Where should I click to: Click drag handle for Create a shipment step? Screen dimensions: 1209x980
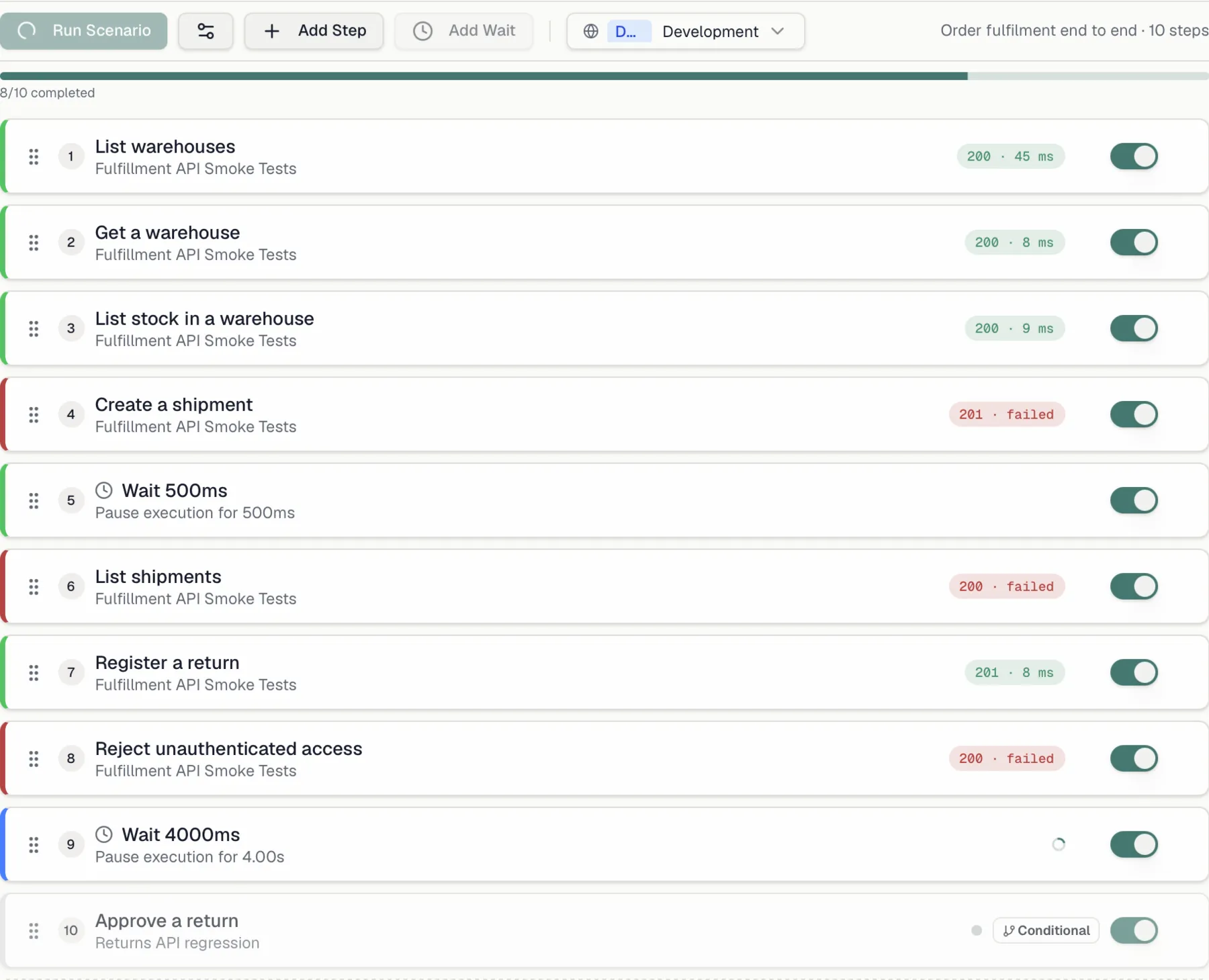(x=34, y=414)
